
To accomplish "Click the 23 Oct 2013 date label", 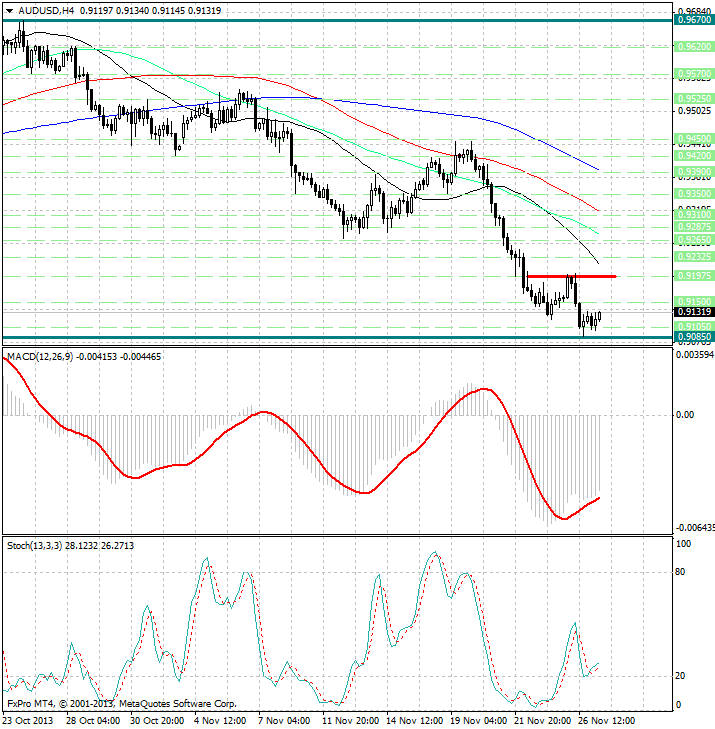I will click(27, 721).
